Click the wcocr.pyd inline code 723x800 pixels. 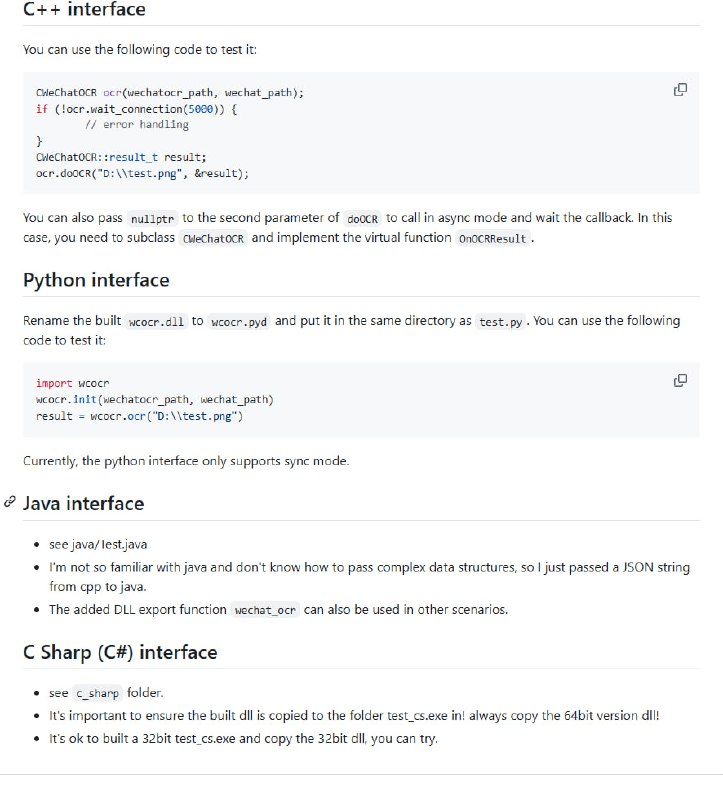(239, 321)
